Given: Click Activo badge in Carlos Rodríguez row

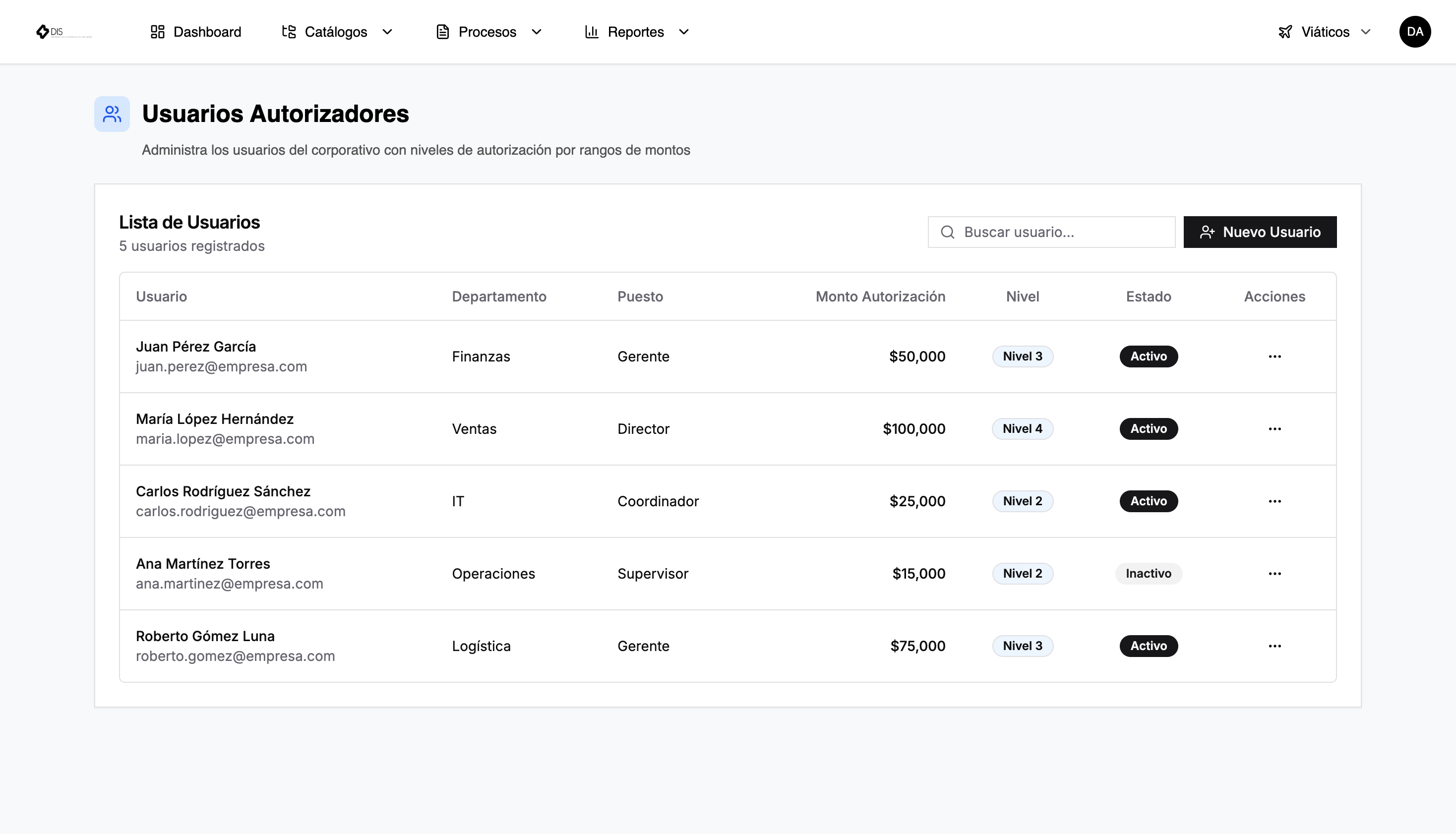Looking at the screenshot, I should tap(1149, 501).
